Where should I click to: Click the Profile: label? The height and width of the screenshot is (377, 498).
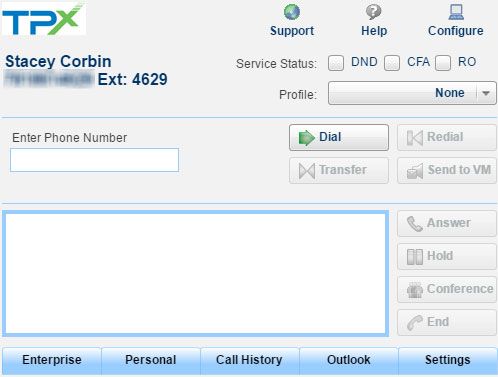pos(298,95)
